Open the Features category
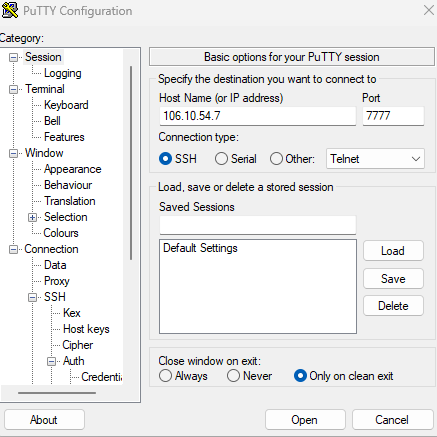Screen dimensions: 437x437 pyautogui.click(x=64, y=137)
